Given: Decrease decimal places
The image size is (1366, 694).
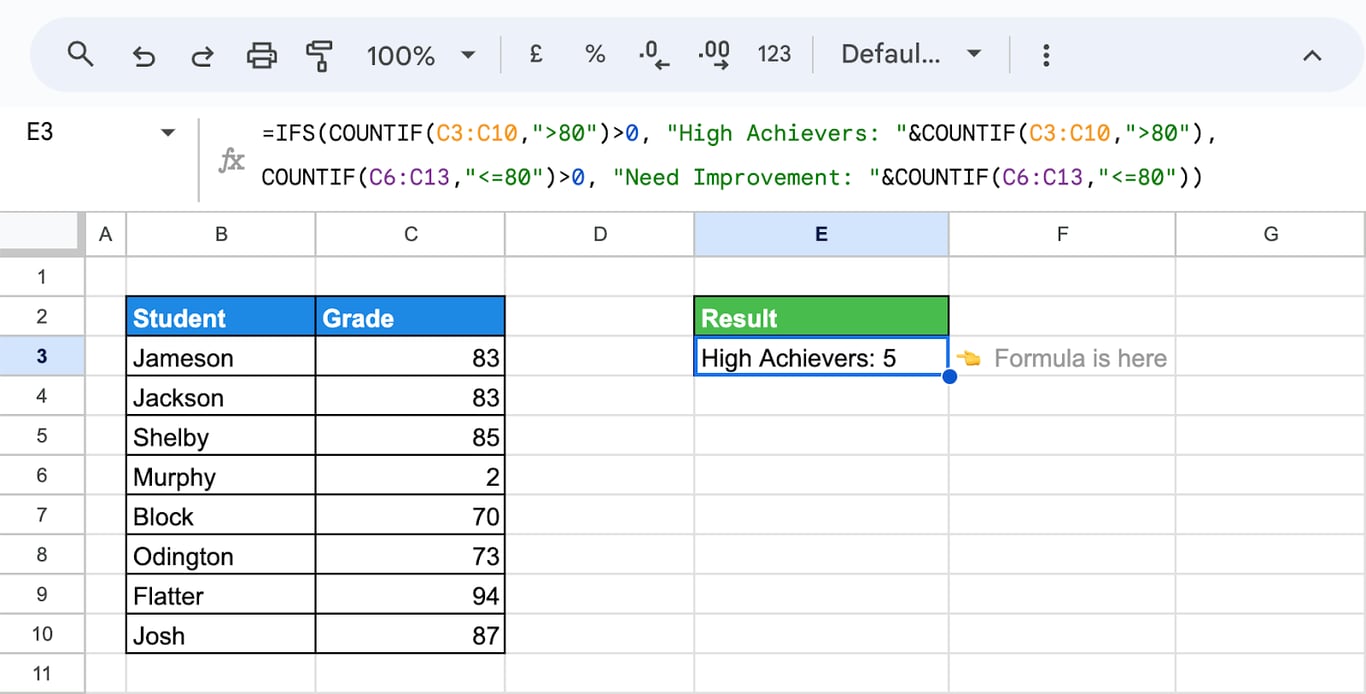Looking at the screenshot, I should 654,54.
